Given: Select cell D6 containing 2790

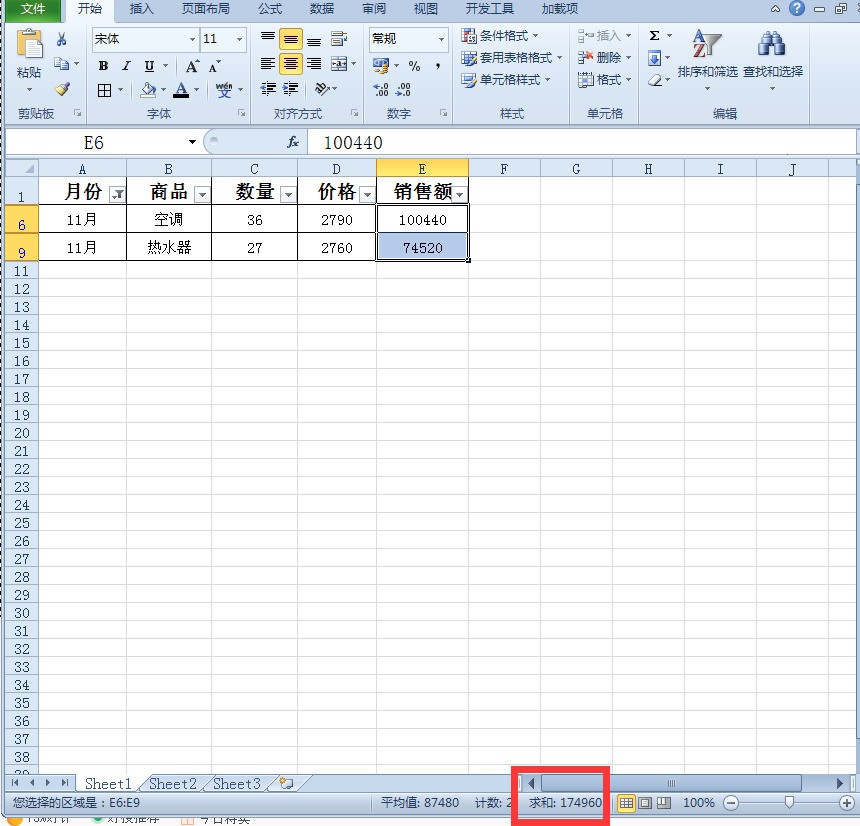Looking at the screenshot, I should pos(336,220).
